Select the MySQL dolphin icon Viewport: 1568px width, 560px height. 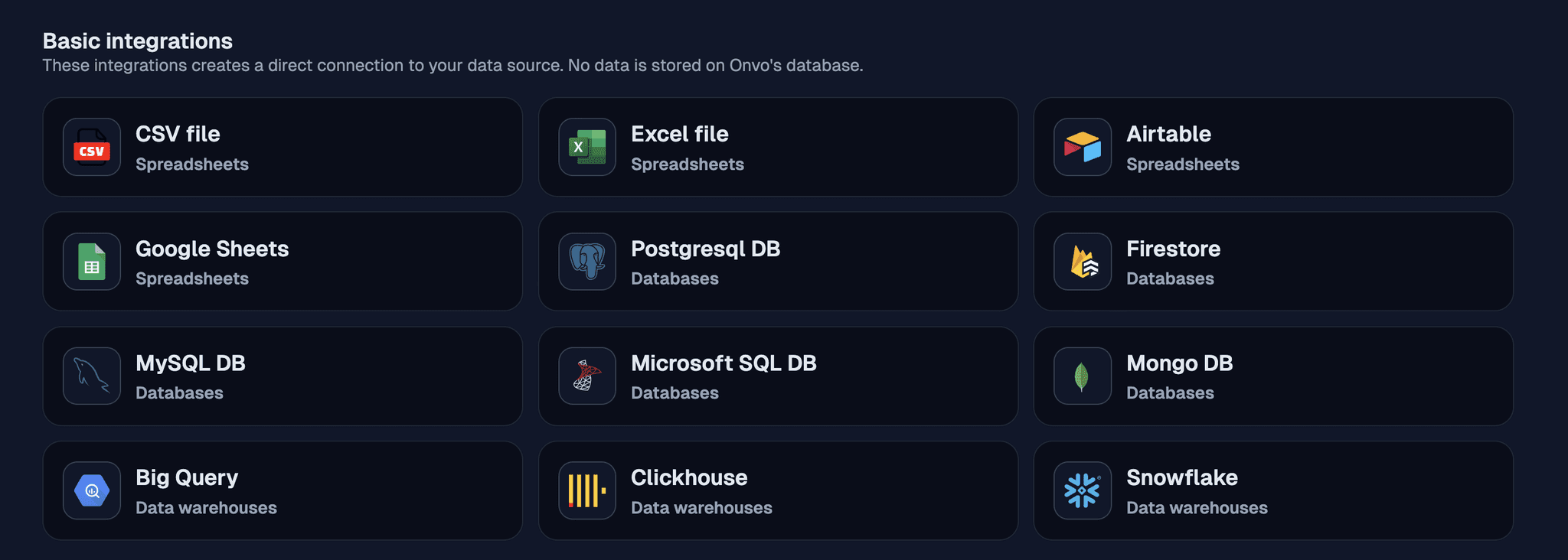pyautogui.click(x=92, y=376)
